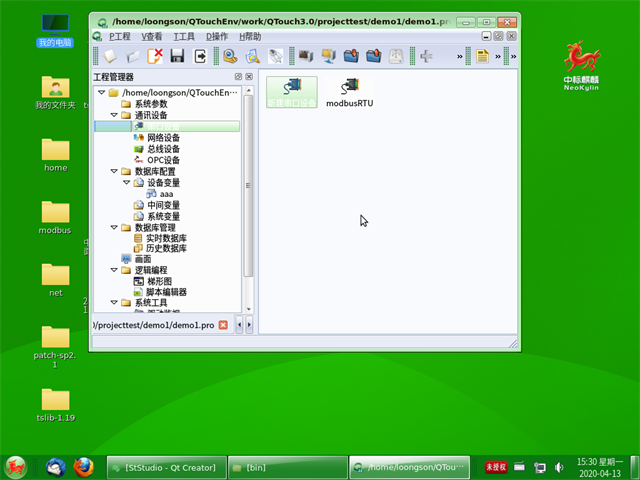Collapse the 数据库配置 tree node
Viewport: 640px width, 480px height.
tap(113, 171)
